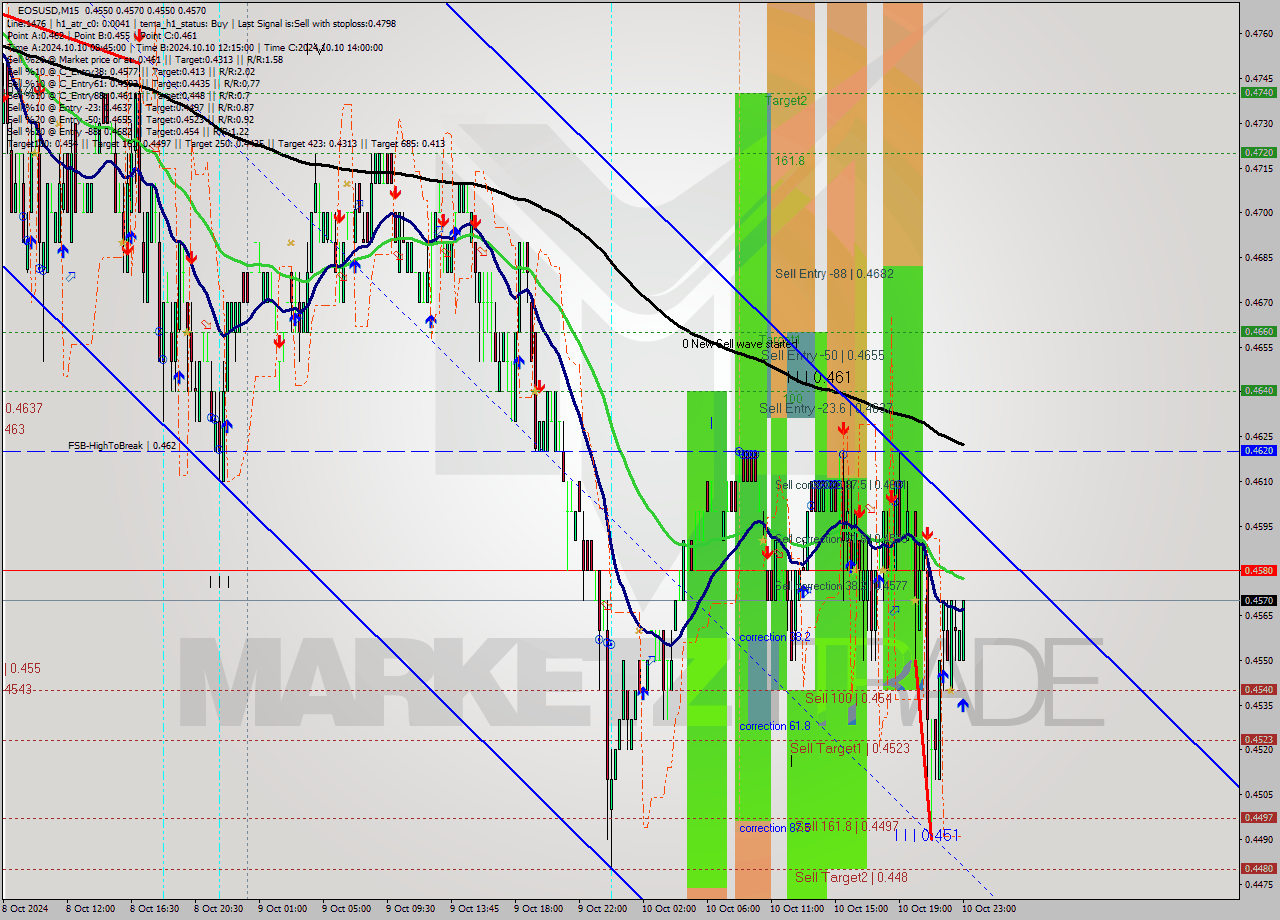
Task: Click the '8 Oct 2024' time axis label
Action: (x=27, y=909)
